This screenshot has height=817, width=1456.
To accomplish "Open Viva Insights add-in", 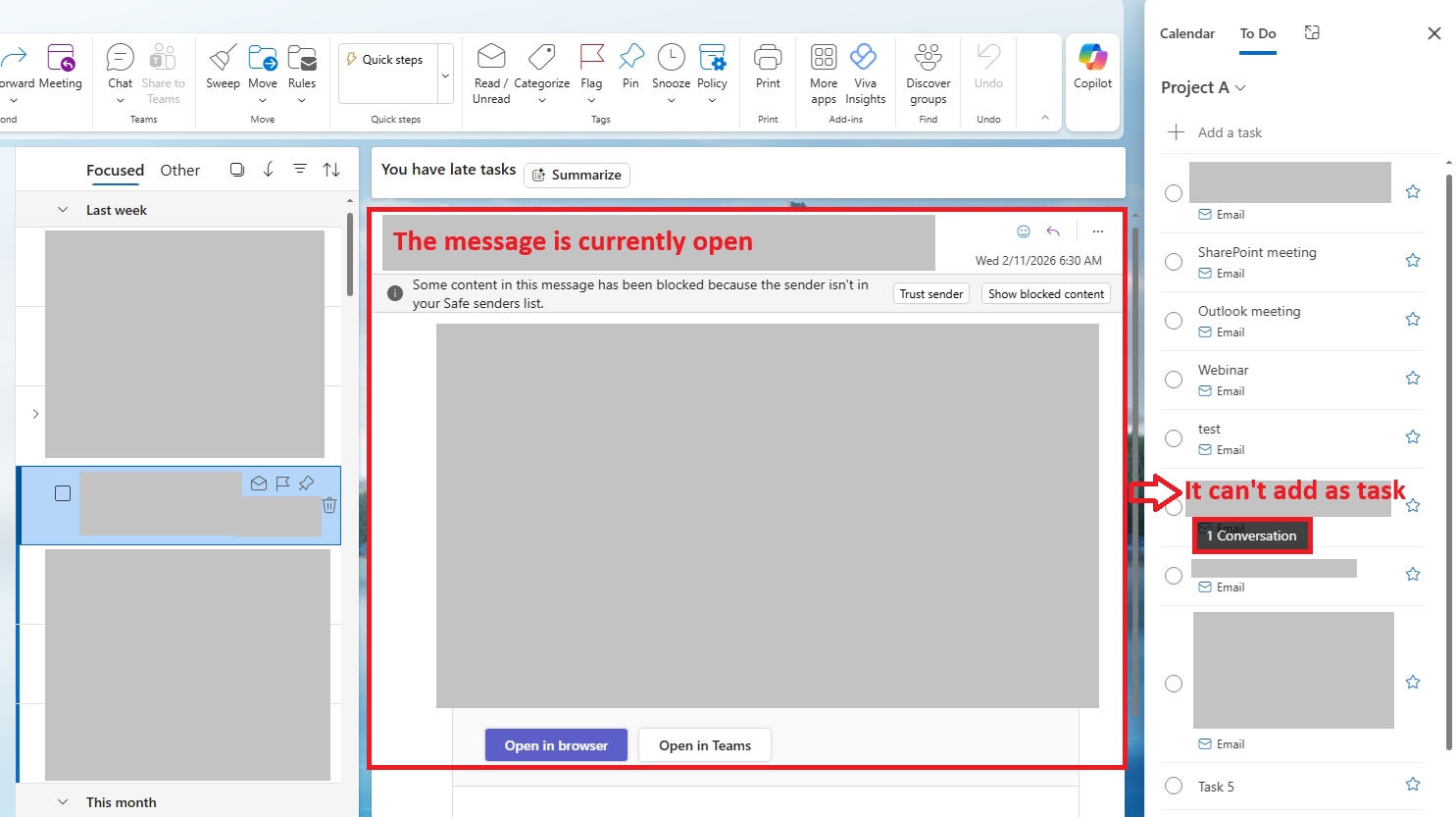I will coord(864,56).
